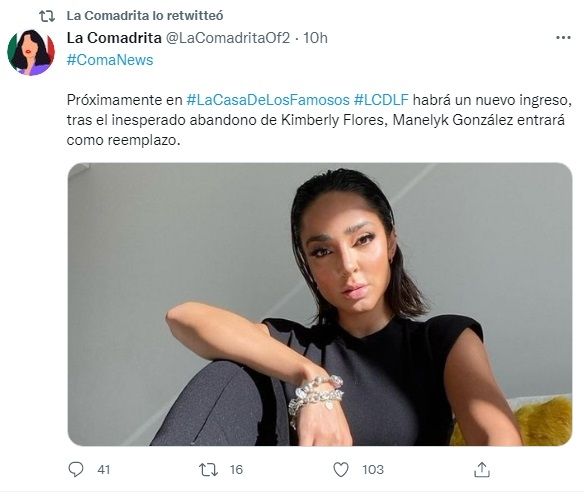Click the 10h timestamp
This screenshot has width=584, height=500.
(x=315, y=38)
